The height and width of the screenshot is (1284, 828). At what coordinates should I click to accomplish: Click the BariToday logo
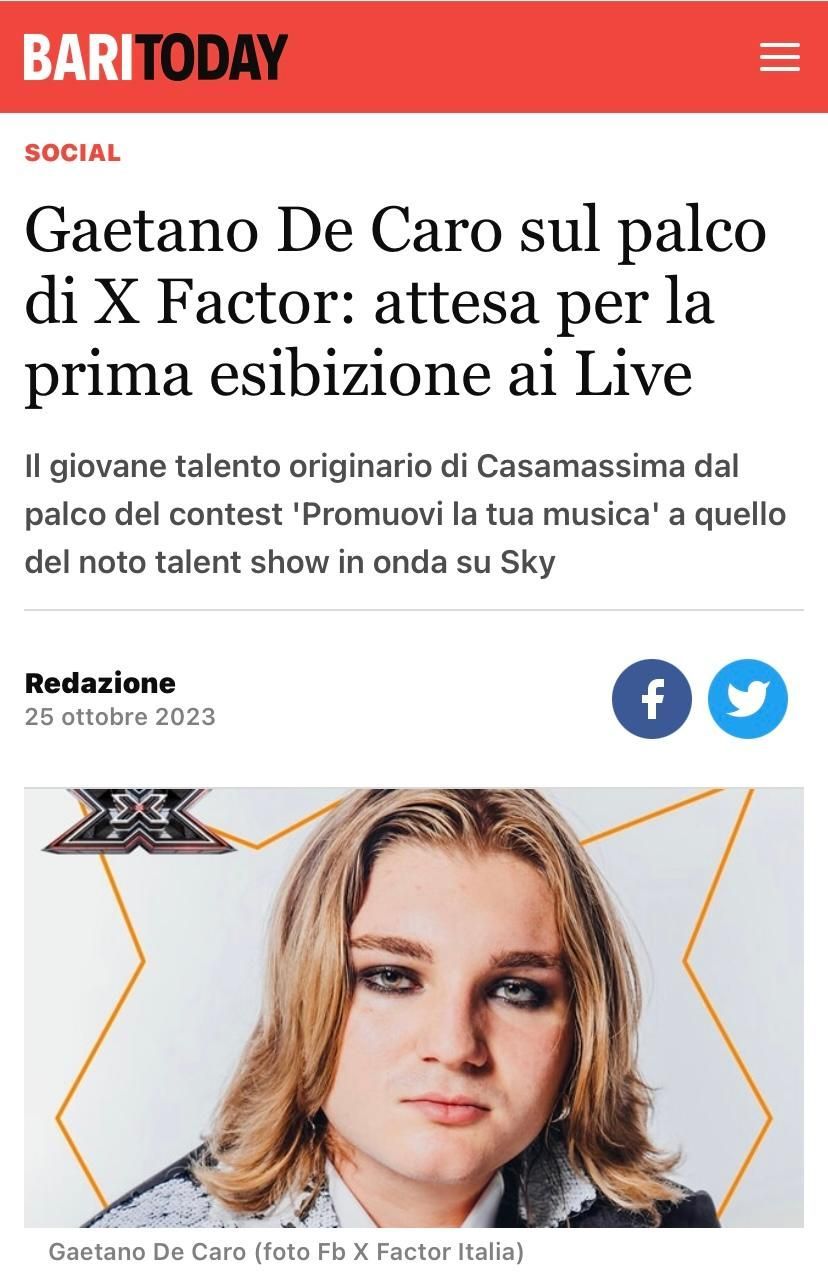(x=155, y=58)
